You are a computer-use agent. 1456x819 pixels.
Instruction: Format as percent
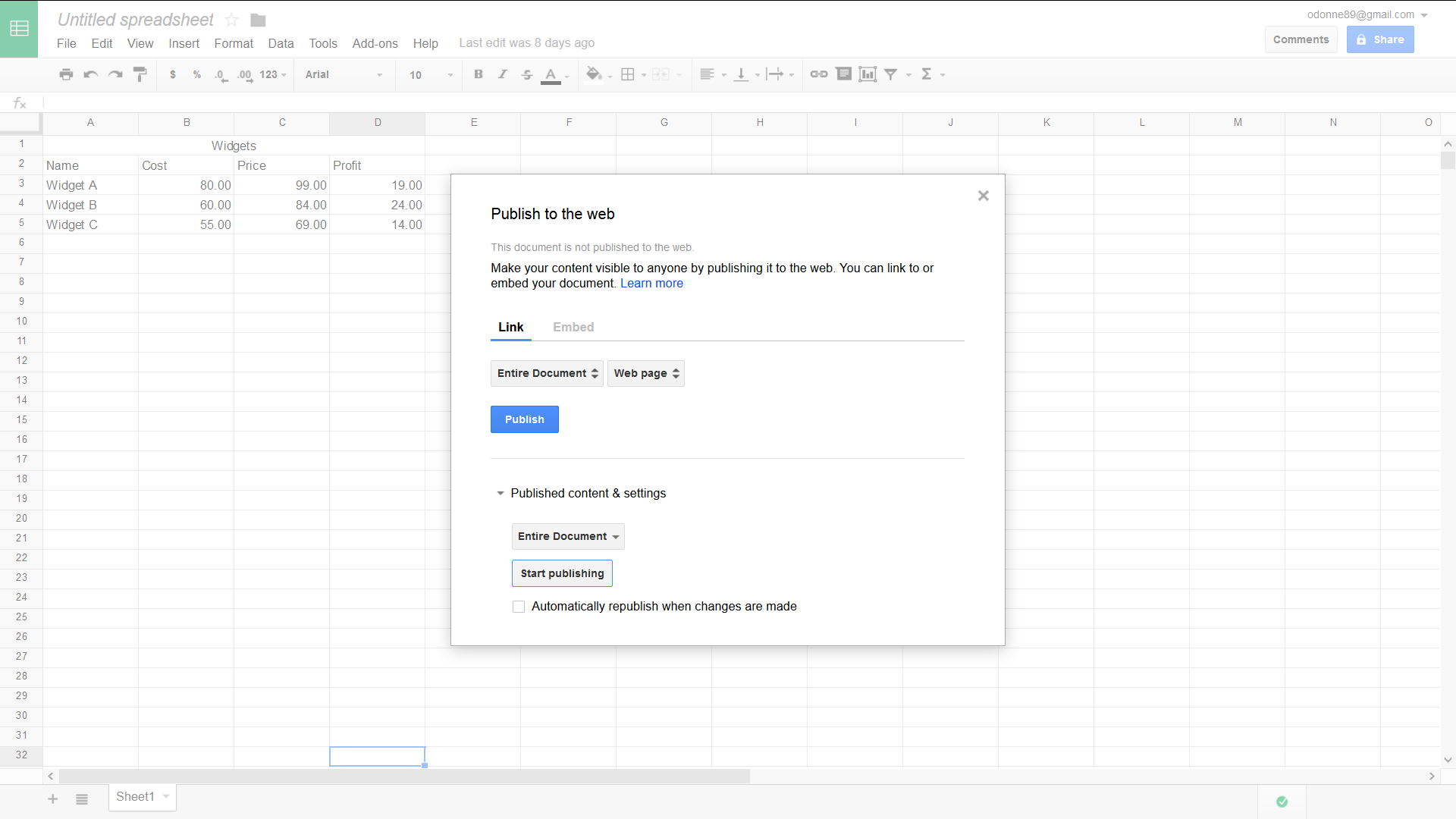click(x=197, y=74)
